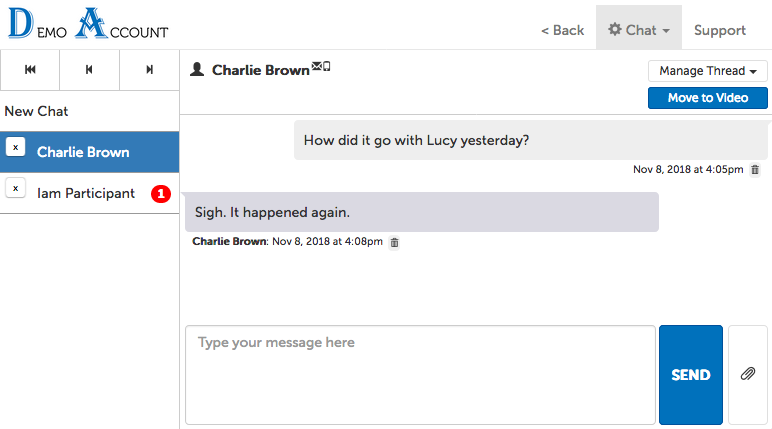Screen dimensions: 772x429
Task: Open the Iam Participant conversation
Action: (86, 193)
